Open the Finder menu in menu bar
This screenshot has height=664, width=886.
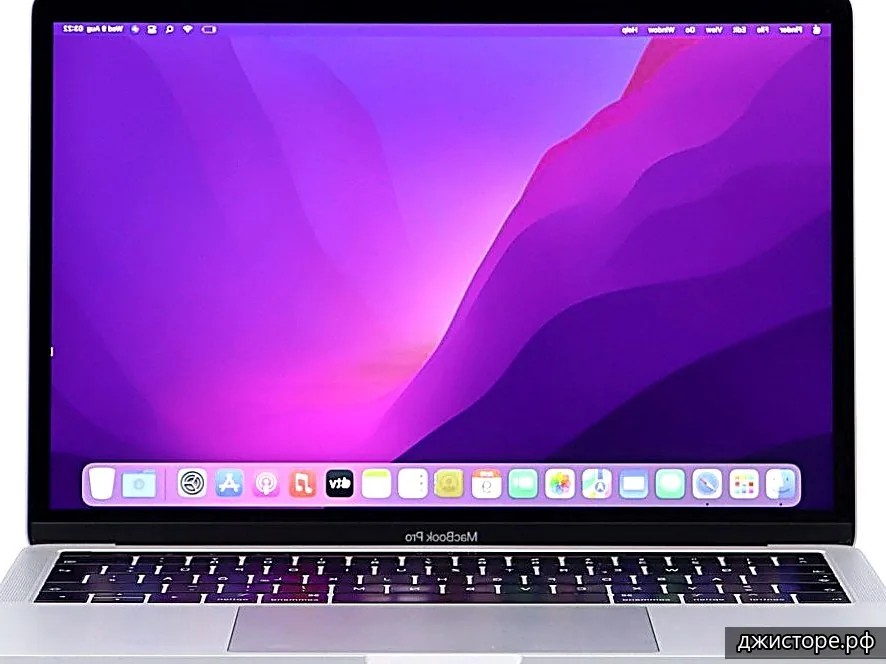(x=791, y=30)
